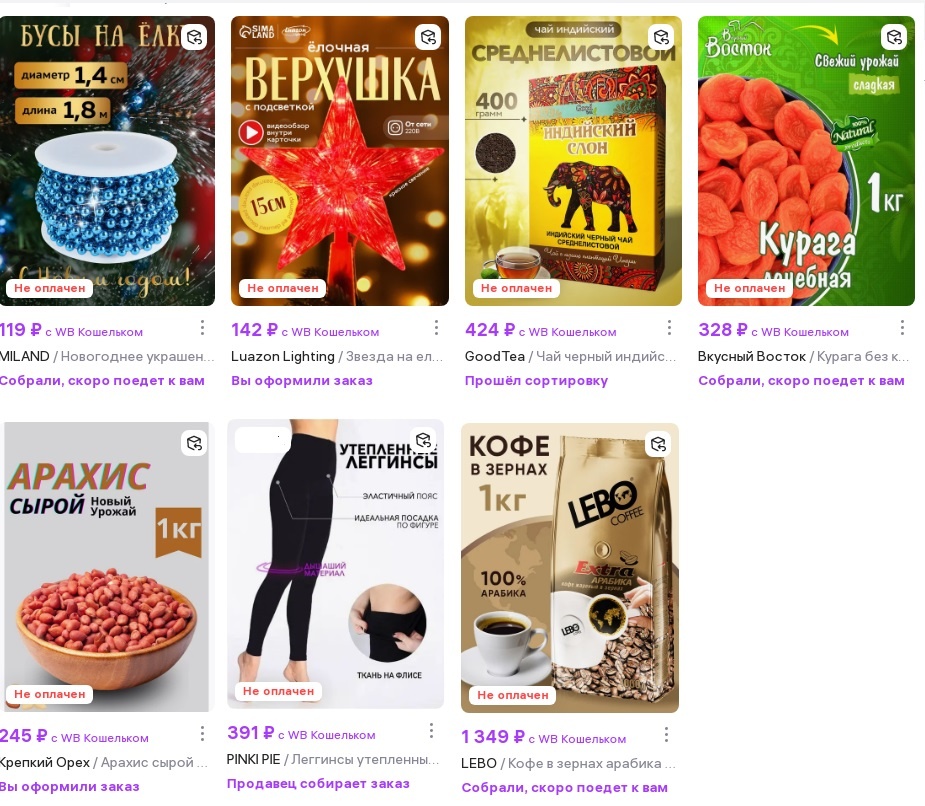Click the box icon on the red star topper card
The image size is (925, 806).
pyautogui.click(x=428, y=37)
